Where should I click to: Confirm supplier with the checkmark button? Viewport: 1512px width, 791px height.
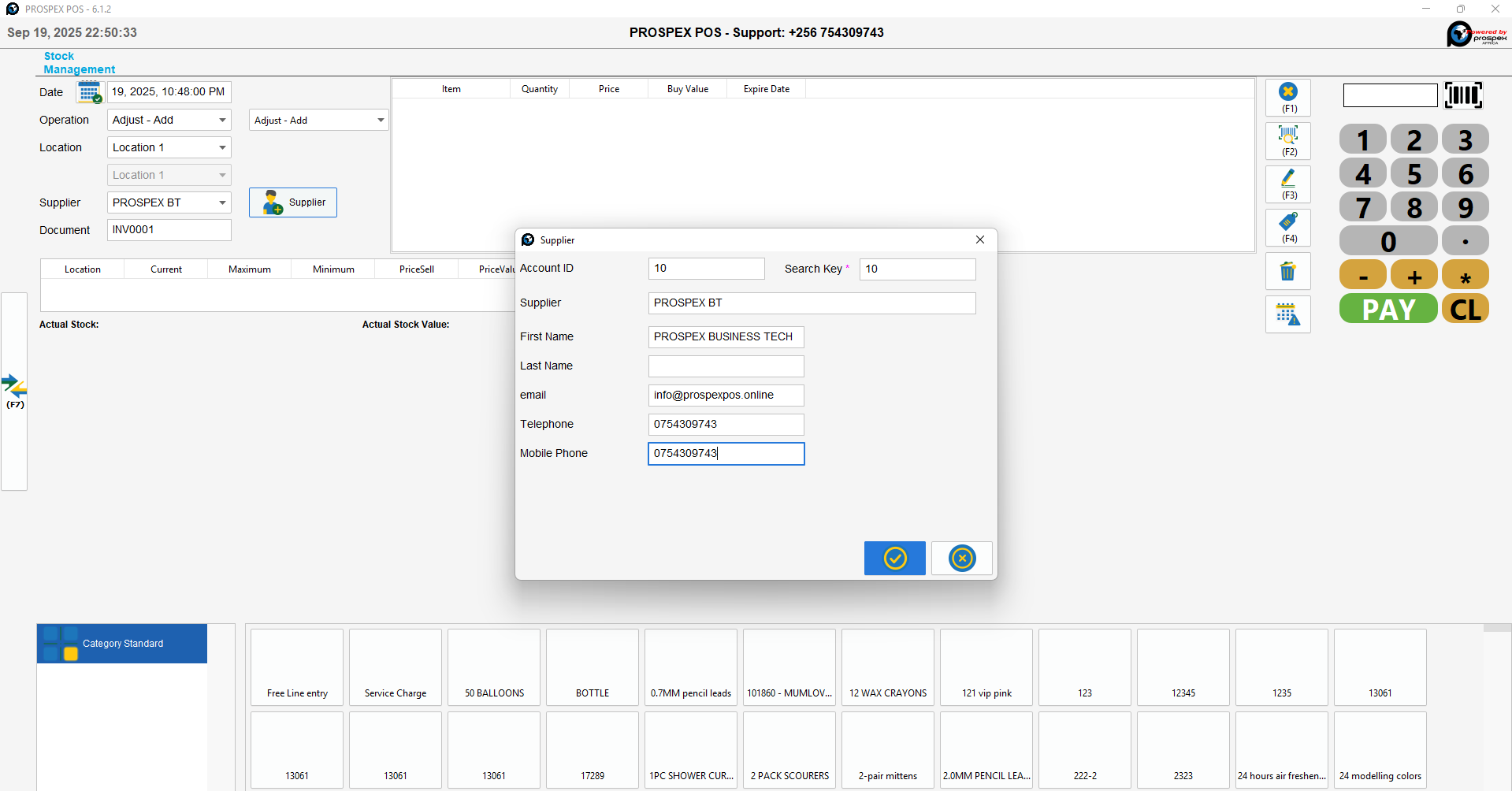pos(895,559)
